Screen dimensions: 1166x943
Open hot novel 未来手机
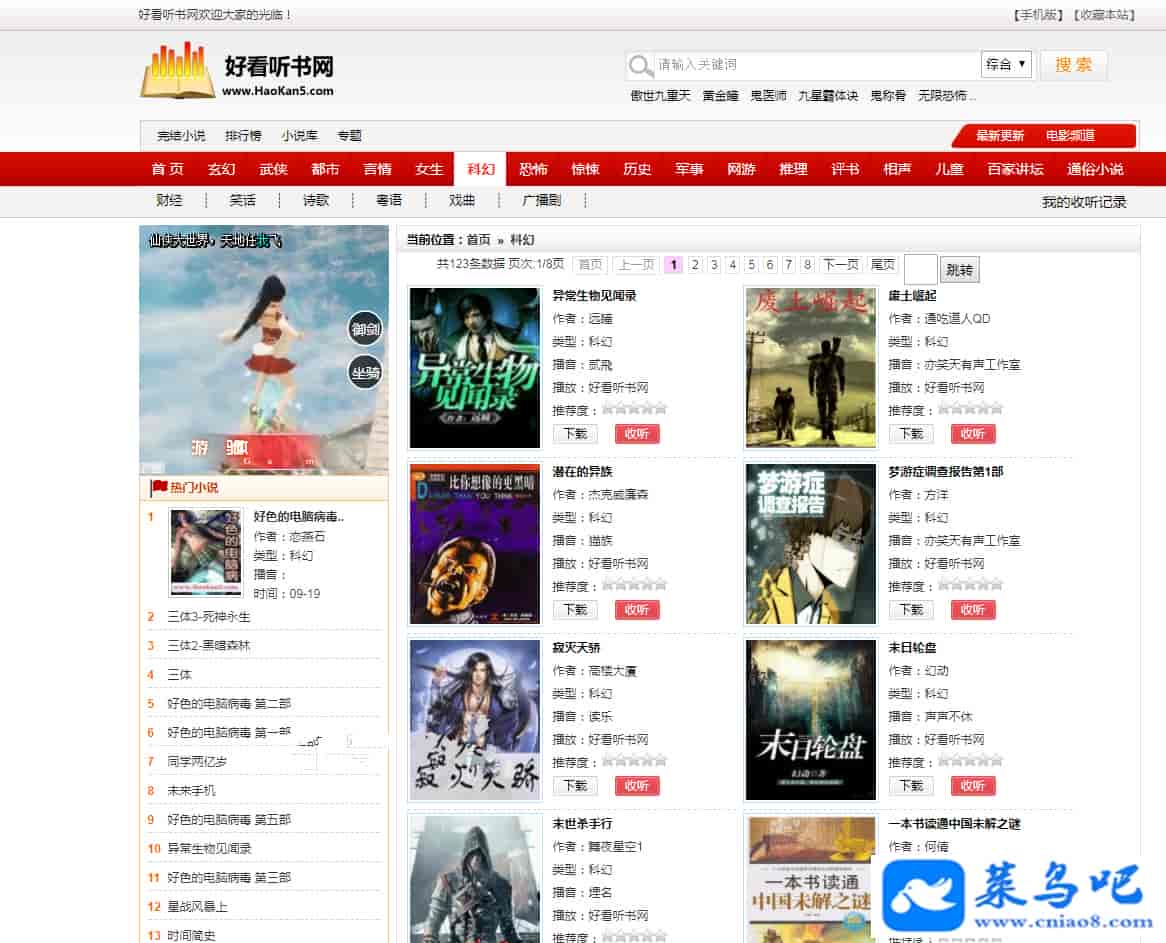(190, 791)
